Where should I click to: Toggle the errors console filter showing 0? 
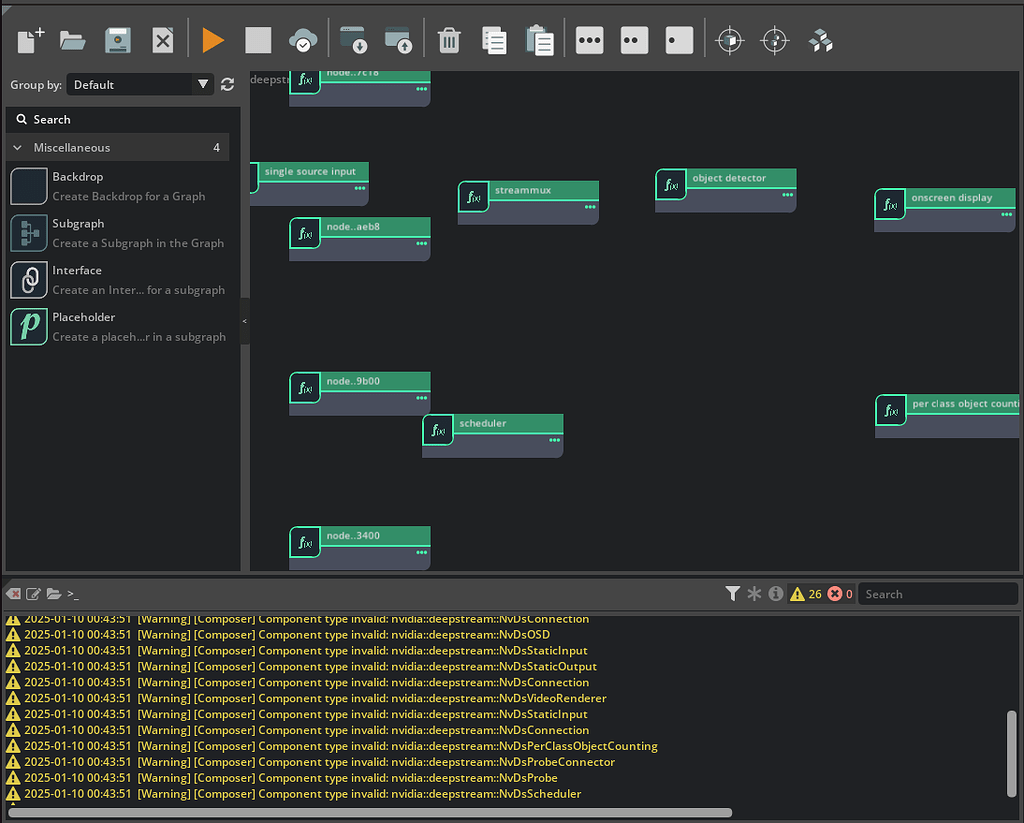pyautogui.click(x=839, y=593)
